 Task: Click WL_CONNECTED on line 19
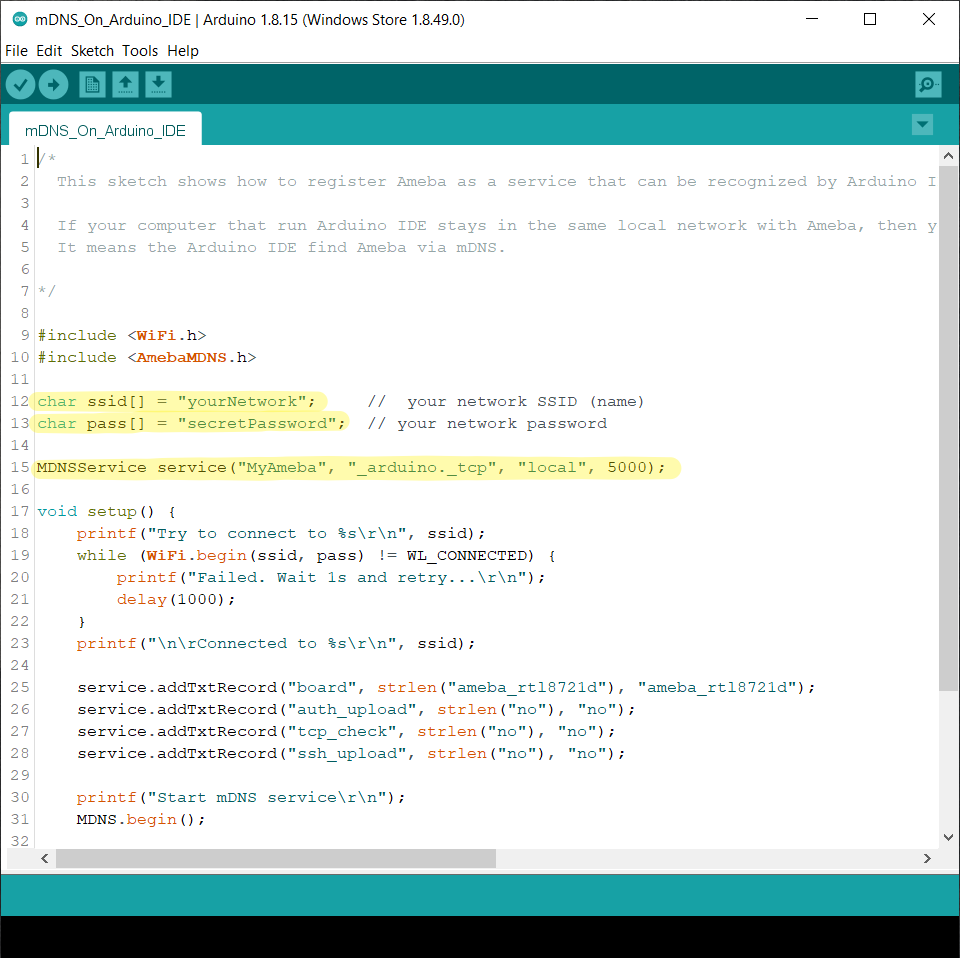[x=467, y=556]
